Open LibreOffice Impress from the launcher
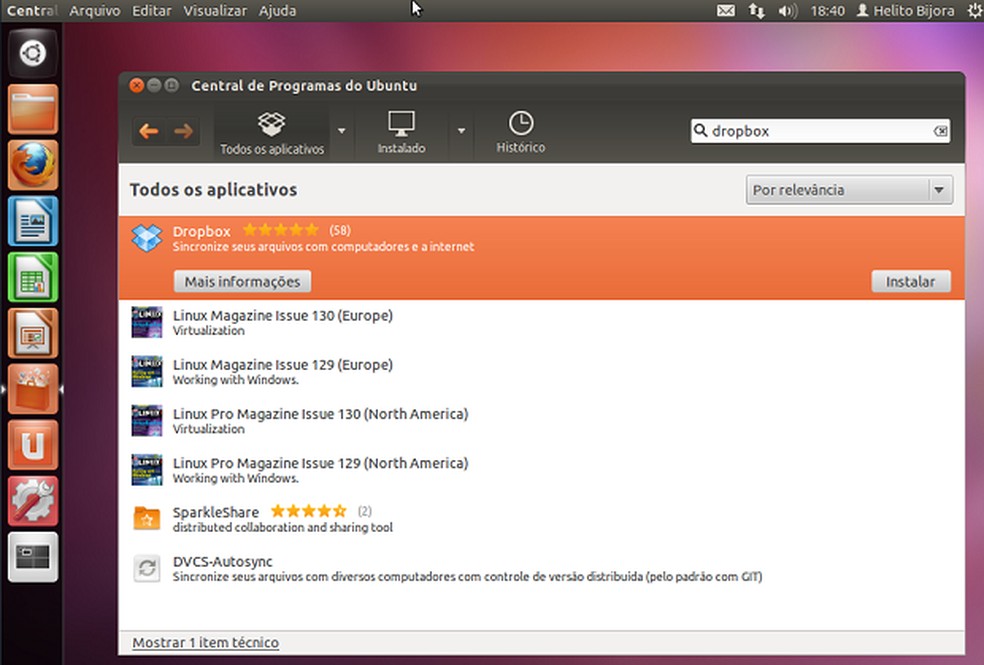The width and height of the screenshot is (984, 665). click(x=33, y=333)
